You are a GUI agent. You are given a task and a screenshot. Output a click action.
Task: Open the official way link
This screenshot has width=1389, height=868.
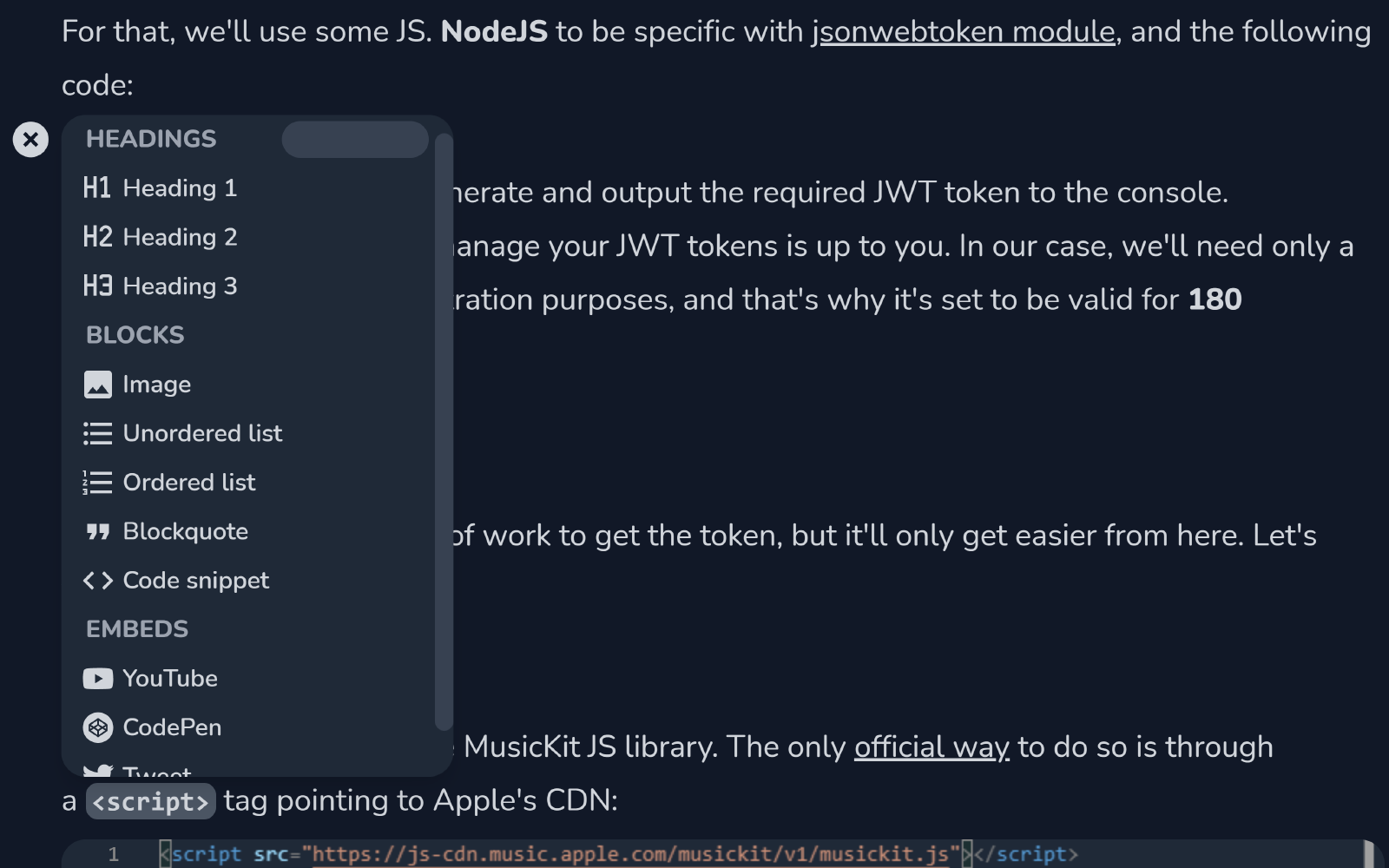pyautogui.click(x=931, y=747)
